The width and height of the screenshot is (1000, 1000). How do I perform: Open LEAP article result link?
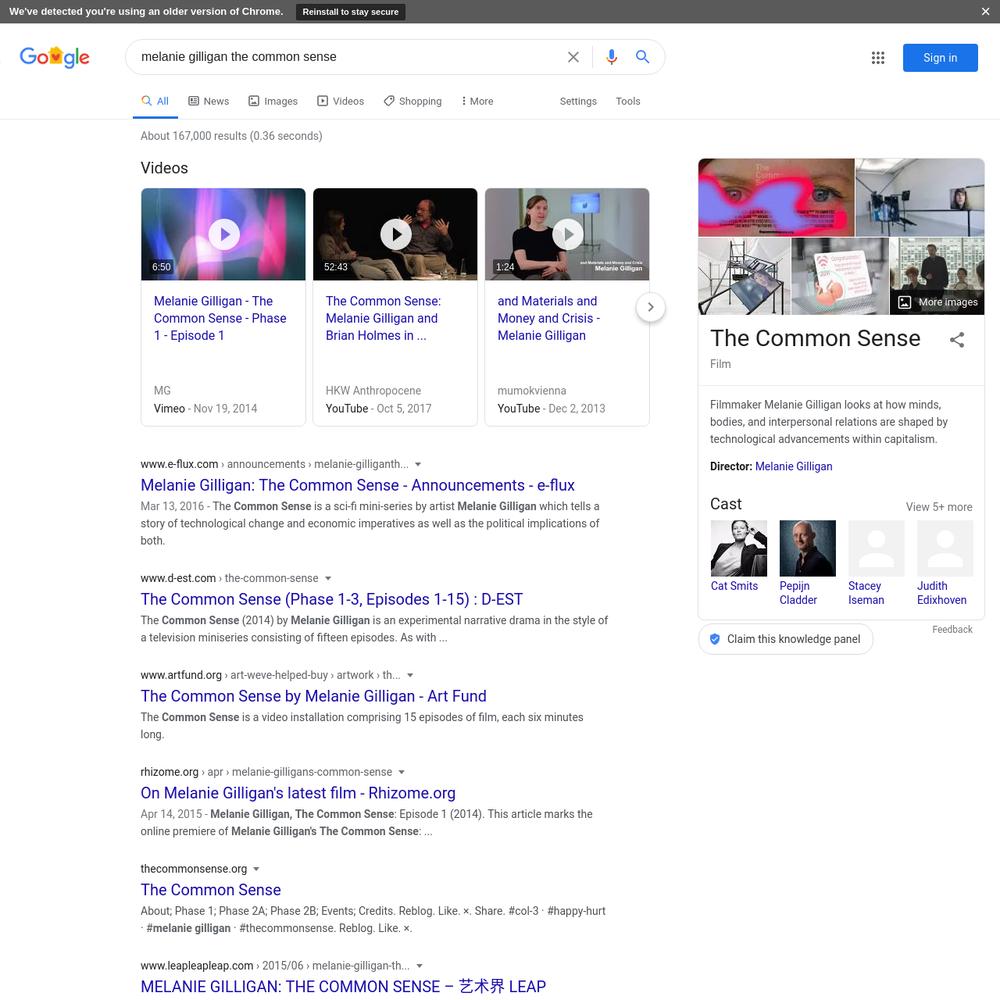(x=343, y=987)
